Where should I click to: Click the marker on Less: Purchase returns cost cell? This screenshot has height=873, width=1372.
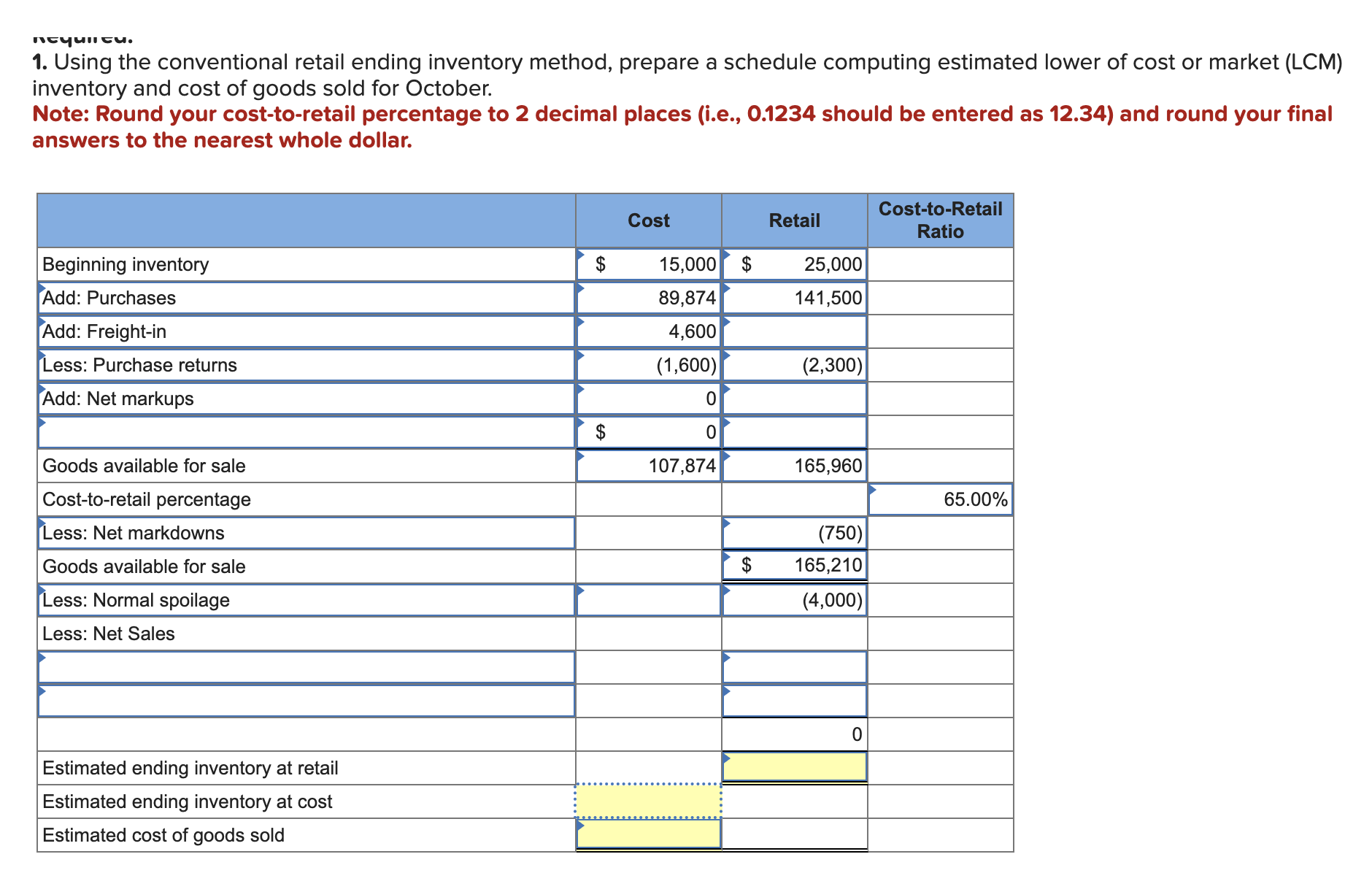point(582,354)
